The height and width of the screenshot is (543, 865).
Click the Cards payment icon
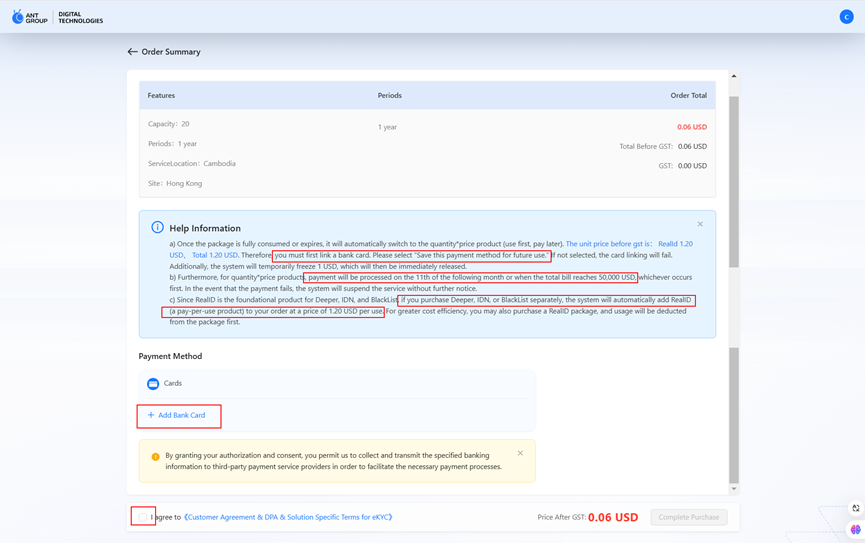(153, 383)
